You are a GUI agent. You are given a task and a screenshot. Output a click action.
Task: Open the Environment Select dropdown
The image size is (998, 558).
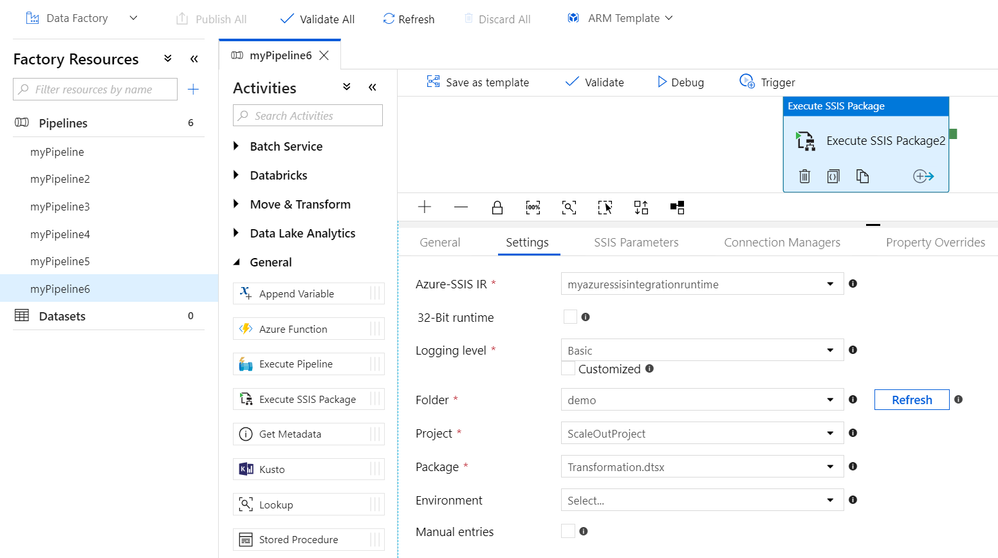(702, 500)
